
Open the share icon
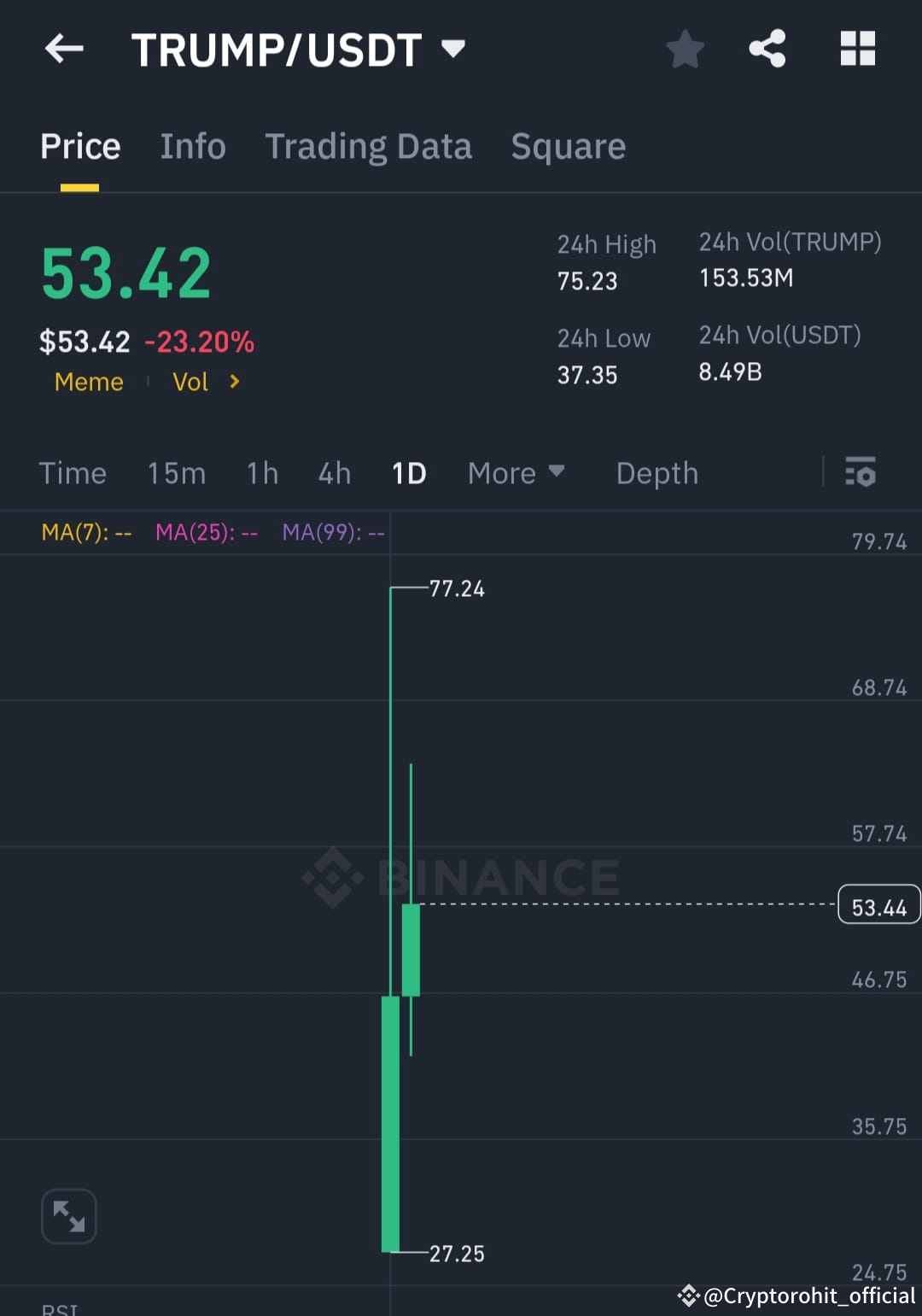[x=767, y=49]
